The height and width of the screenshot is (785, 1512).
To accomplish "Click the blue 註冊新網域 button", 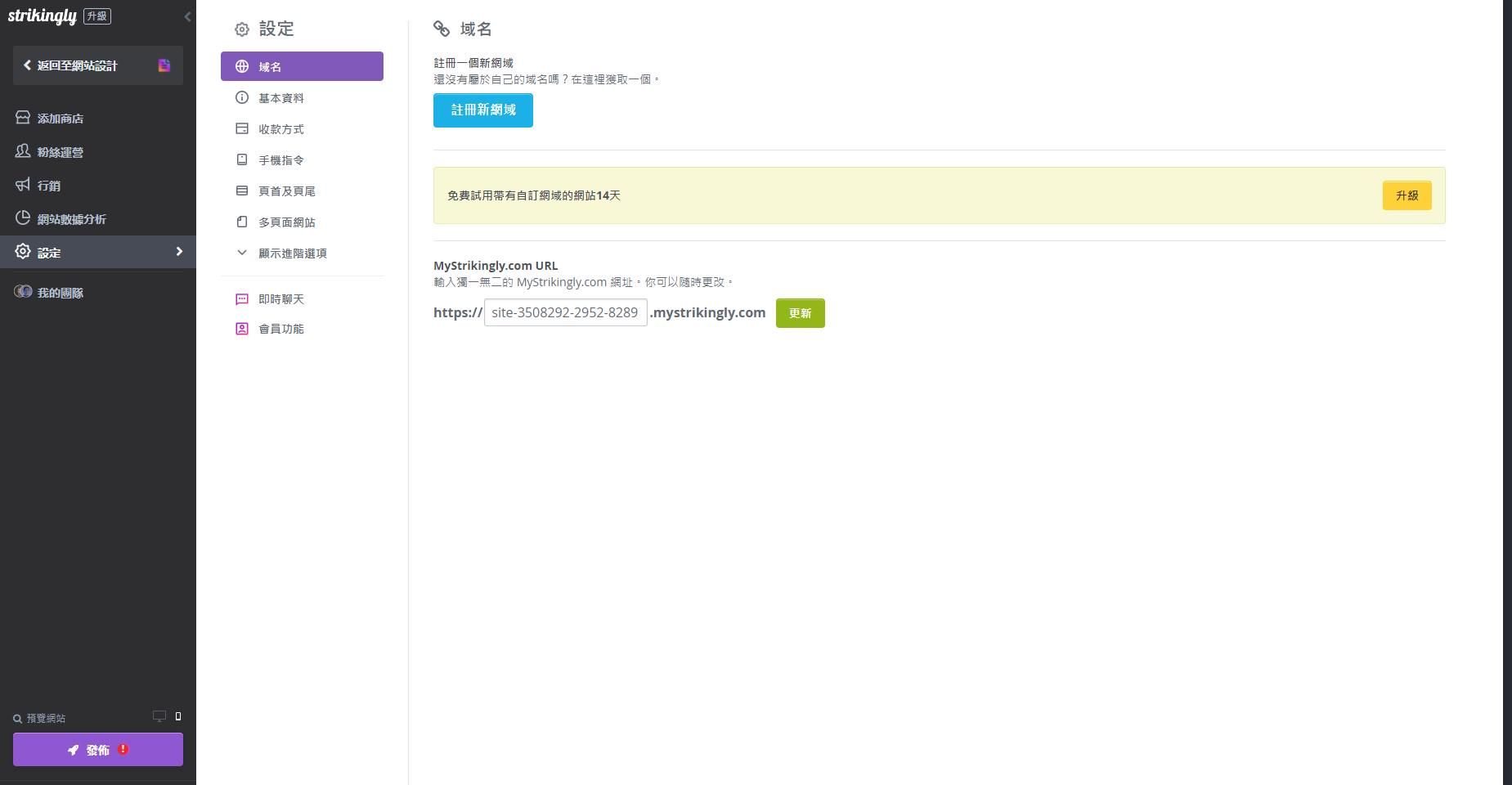I will (x=482, y=110).
